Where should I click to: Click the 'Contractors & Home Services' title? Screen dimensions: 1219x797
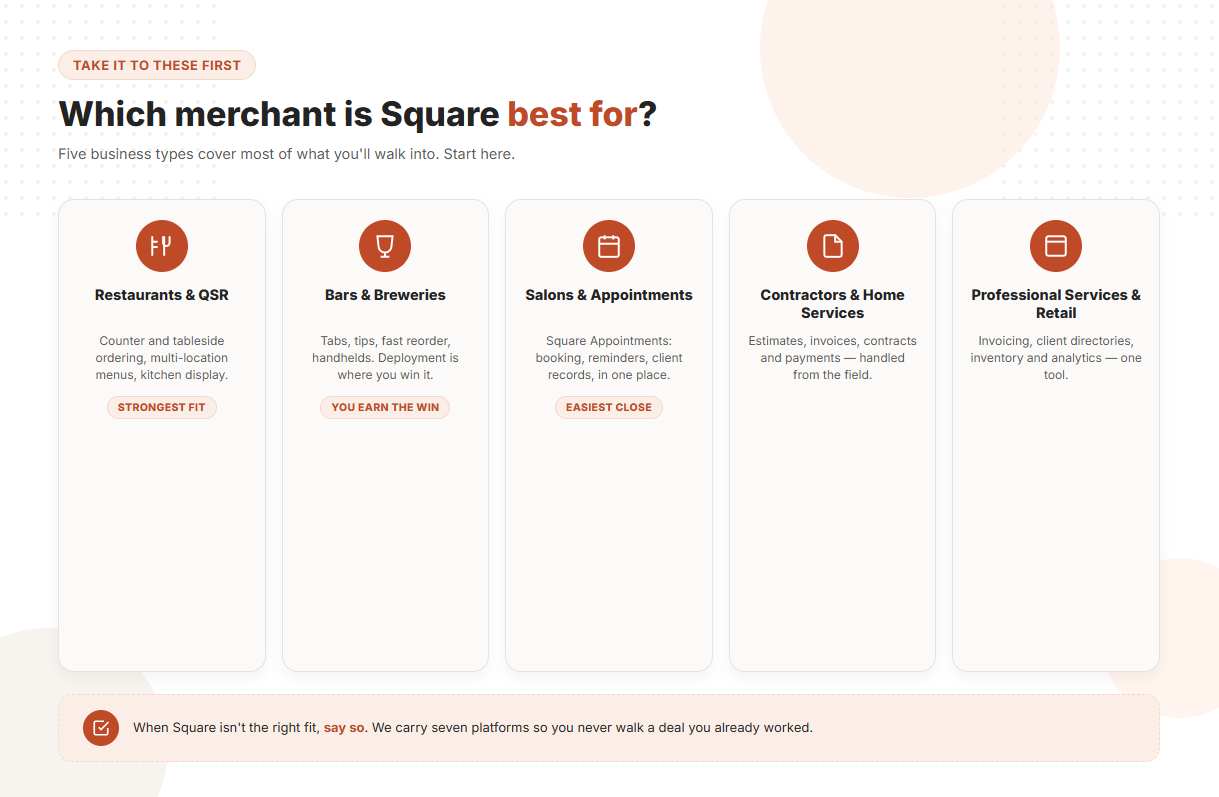coord(832,304)
